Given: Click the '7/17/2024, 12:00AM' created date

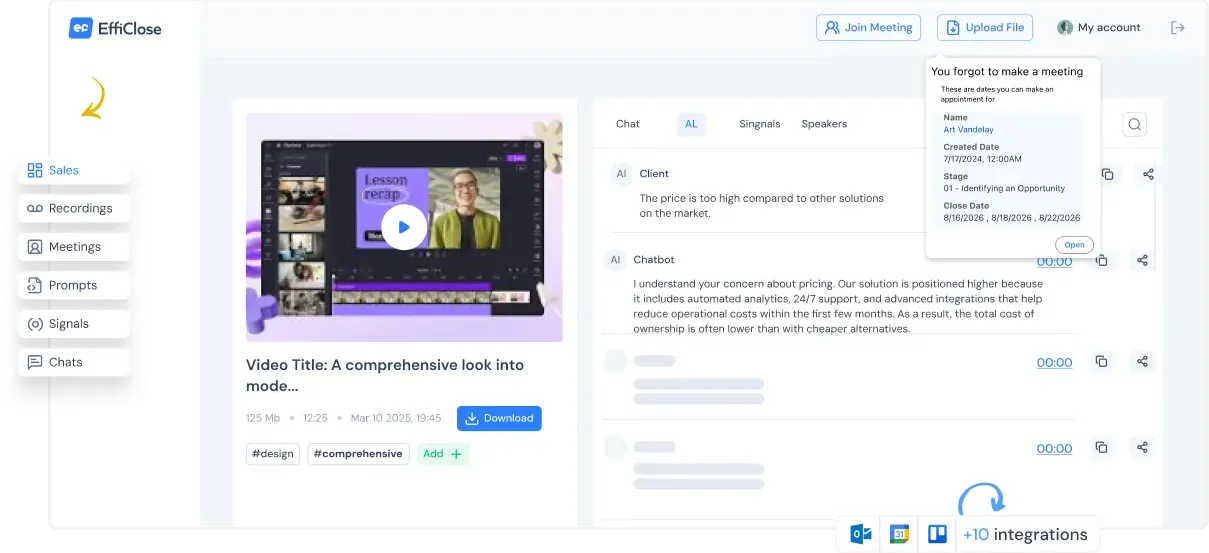Looking at the screenshot, I should pos(982,159).
